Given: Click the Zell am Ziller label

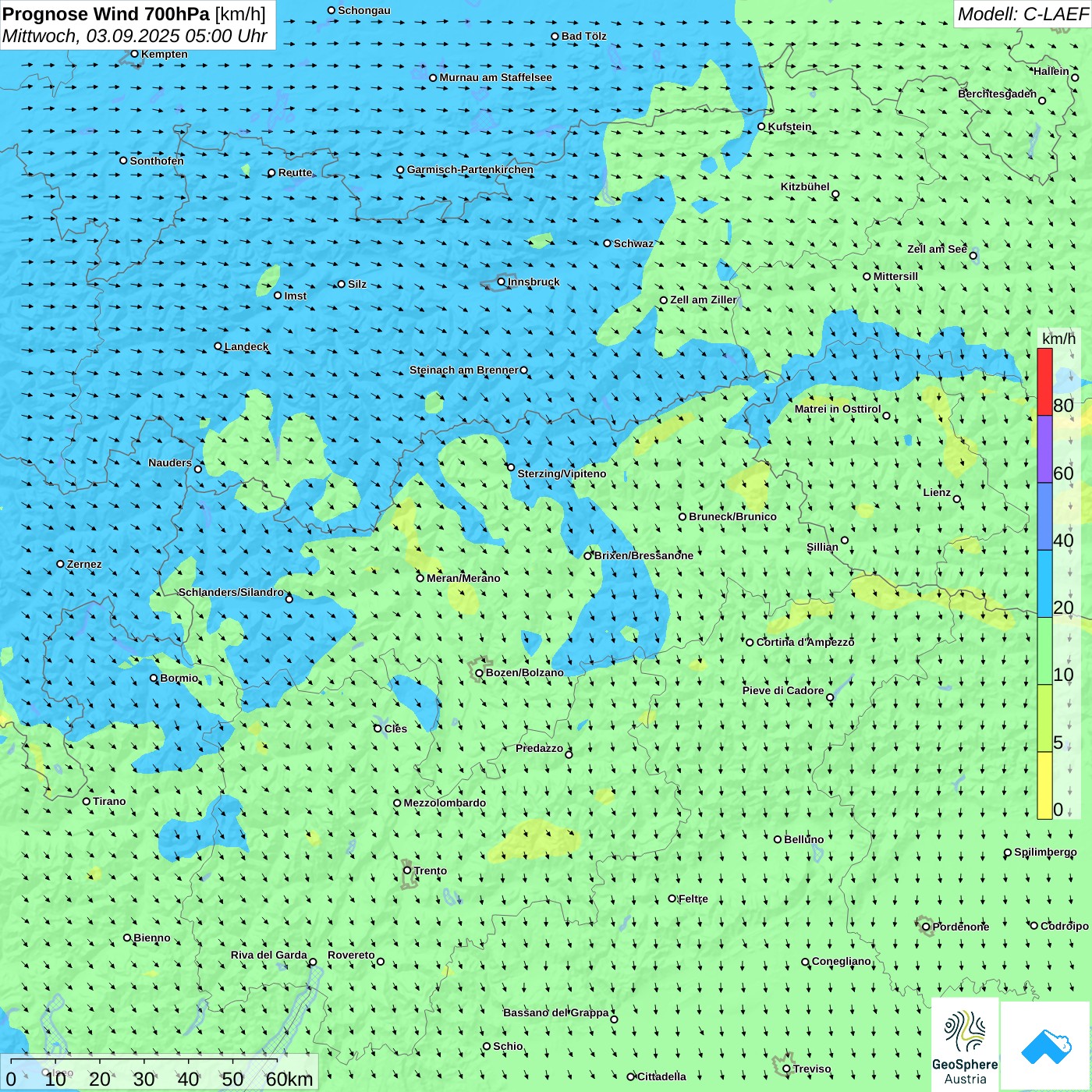Looking at the screenshot, I should click(704, 300).
